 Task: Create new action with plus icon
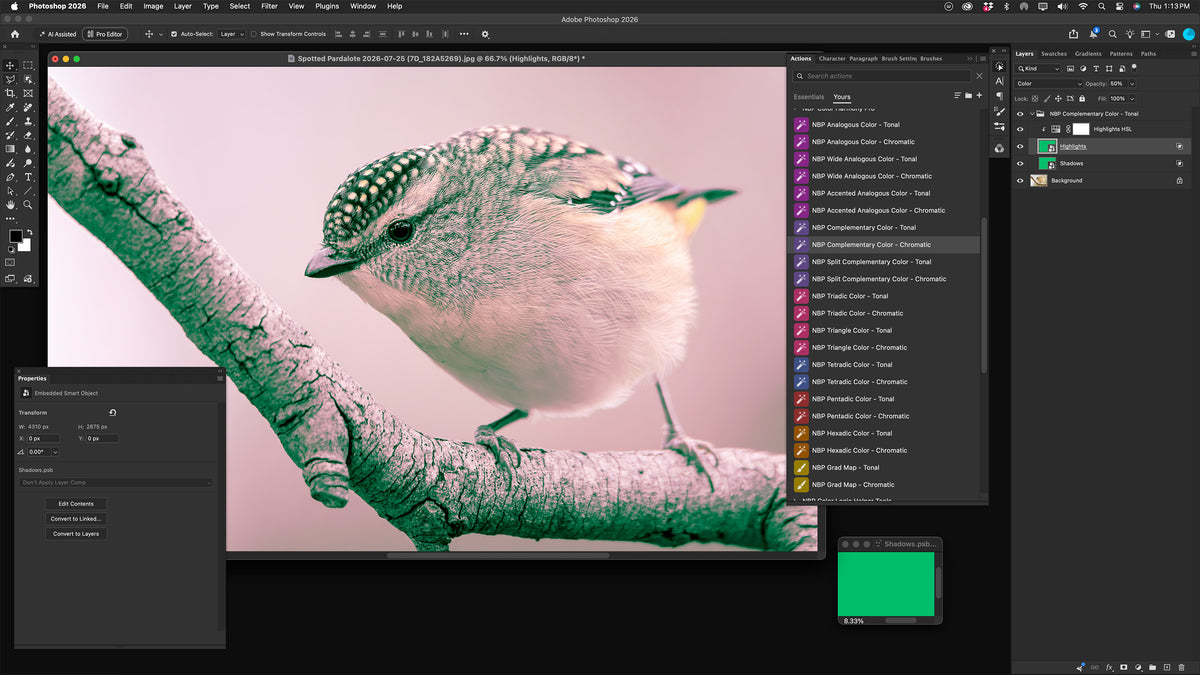(x=979, y=95)
